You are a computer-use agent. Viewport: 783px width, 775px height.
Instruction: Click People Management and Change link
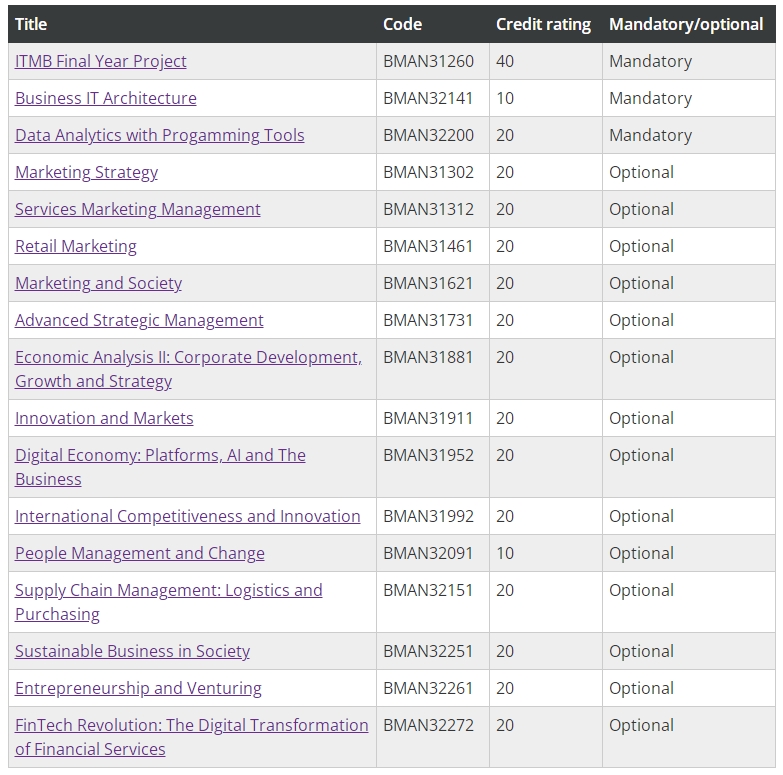139,553
